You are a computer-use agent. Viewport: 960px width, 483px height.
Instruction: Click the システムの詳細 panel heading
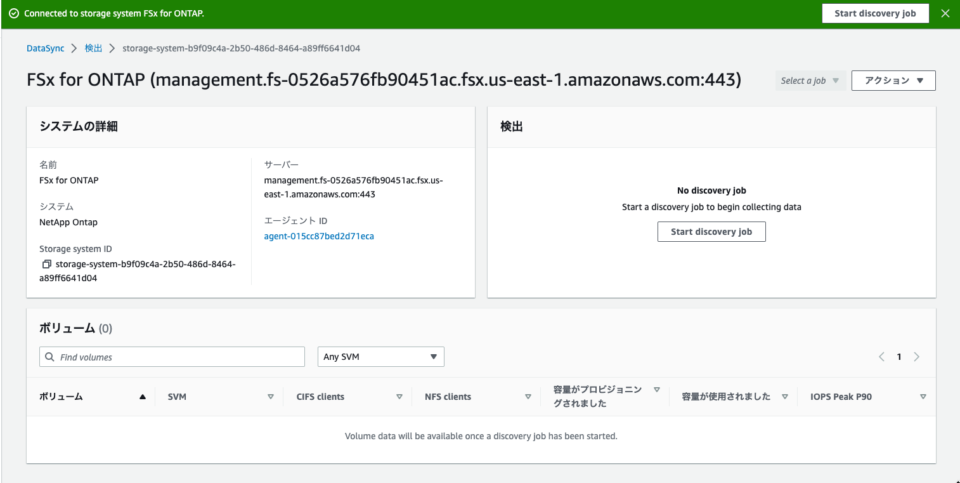(78, 127)
